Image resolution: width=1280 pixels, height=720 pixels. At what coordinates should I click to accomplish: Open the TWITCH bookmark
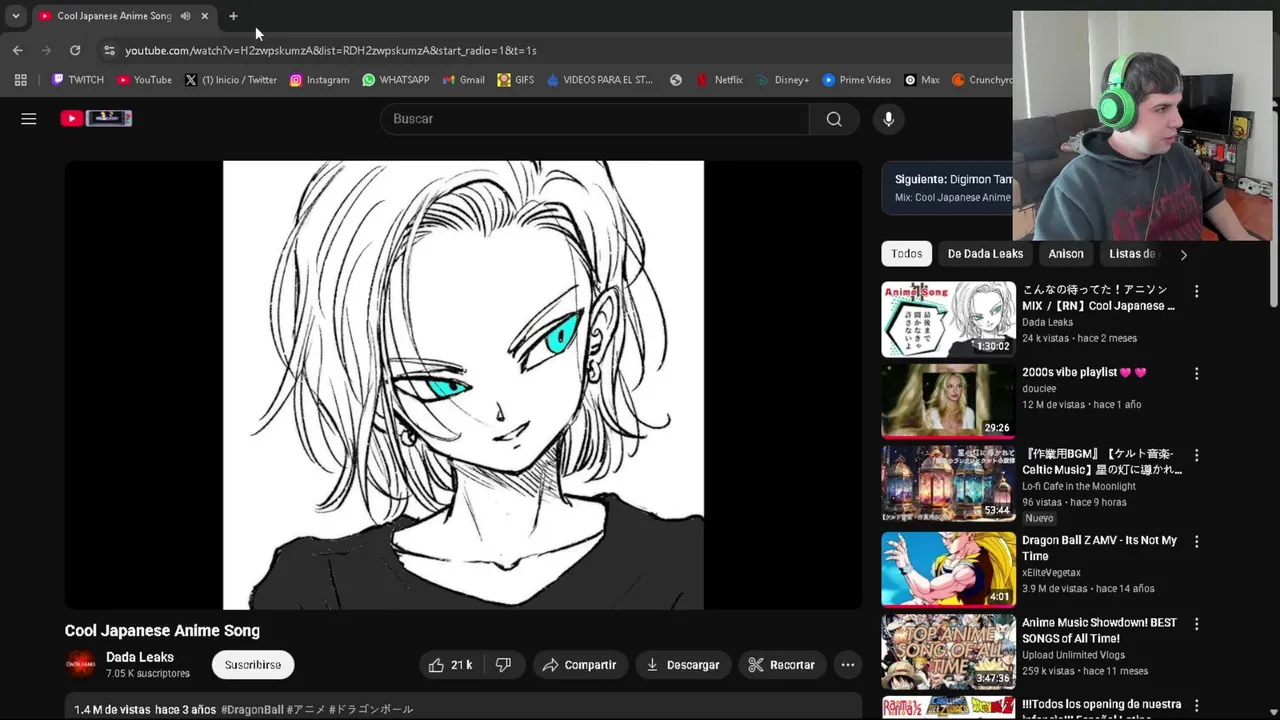77,80
